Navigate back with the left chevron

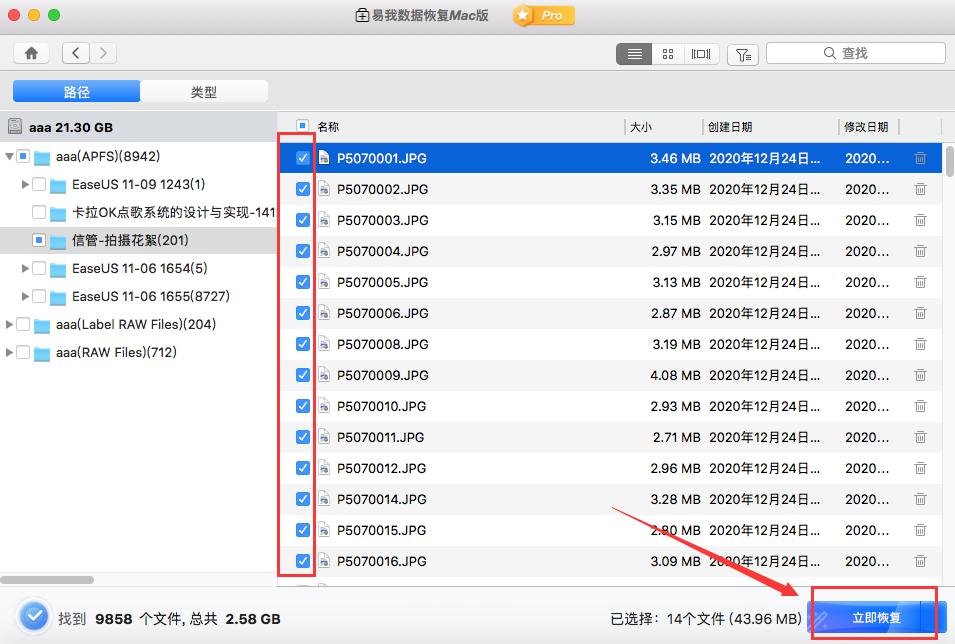(77, 53)
